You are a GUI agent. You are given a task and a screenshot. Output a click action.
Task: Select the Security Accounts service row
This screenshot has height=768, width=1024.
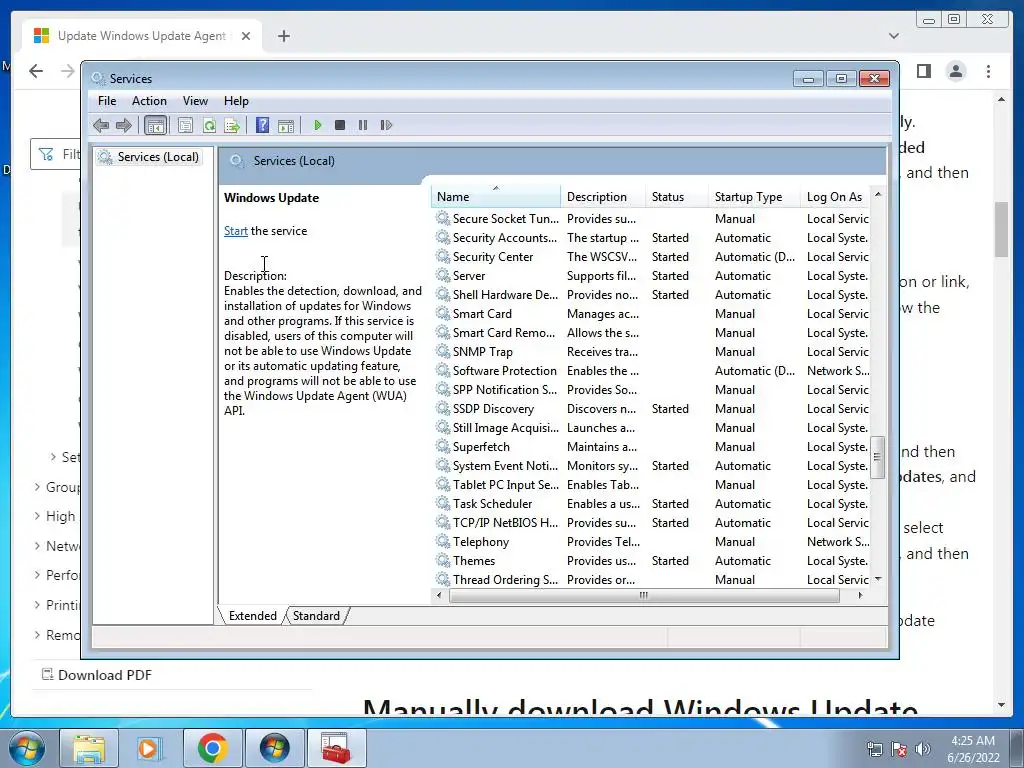point(651,238)
